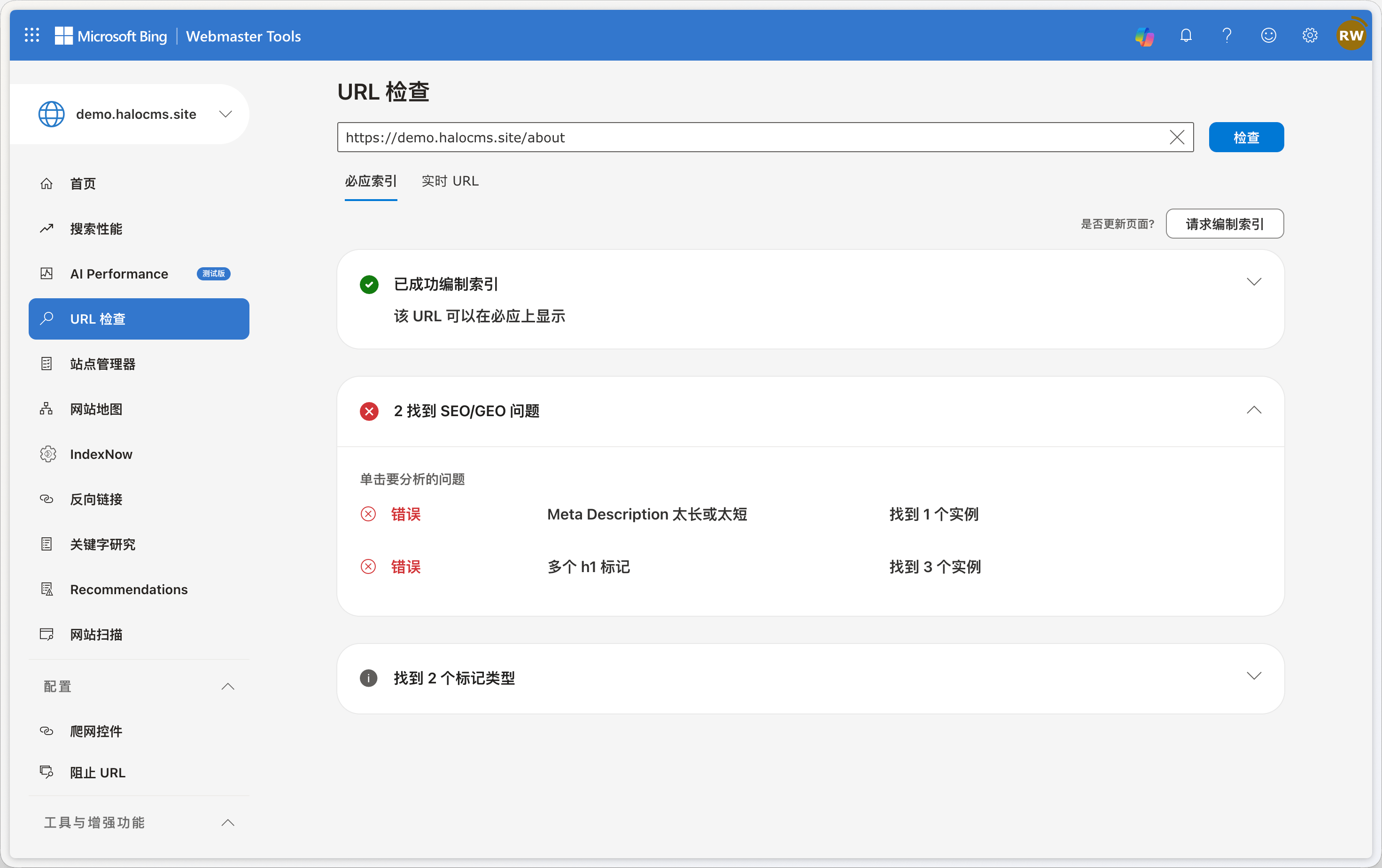Click the 找到 1 个实例 text
This screenshot has width=1382, height=868.
click(934, 514)
